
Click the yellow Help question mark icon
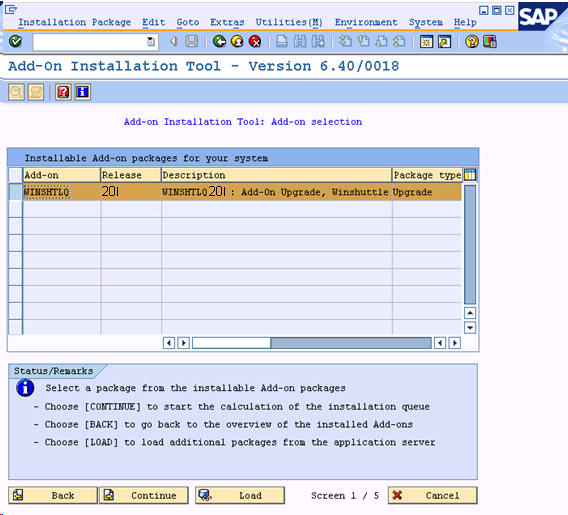(x=472, y=42)
